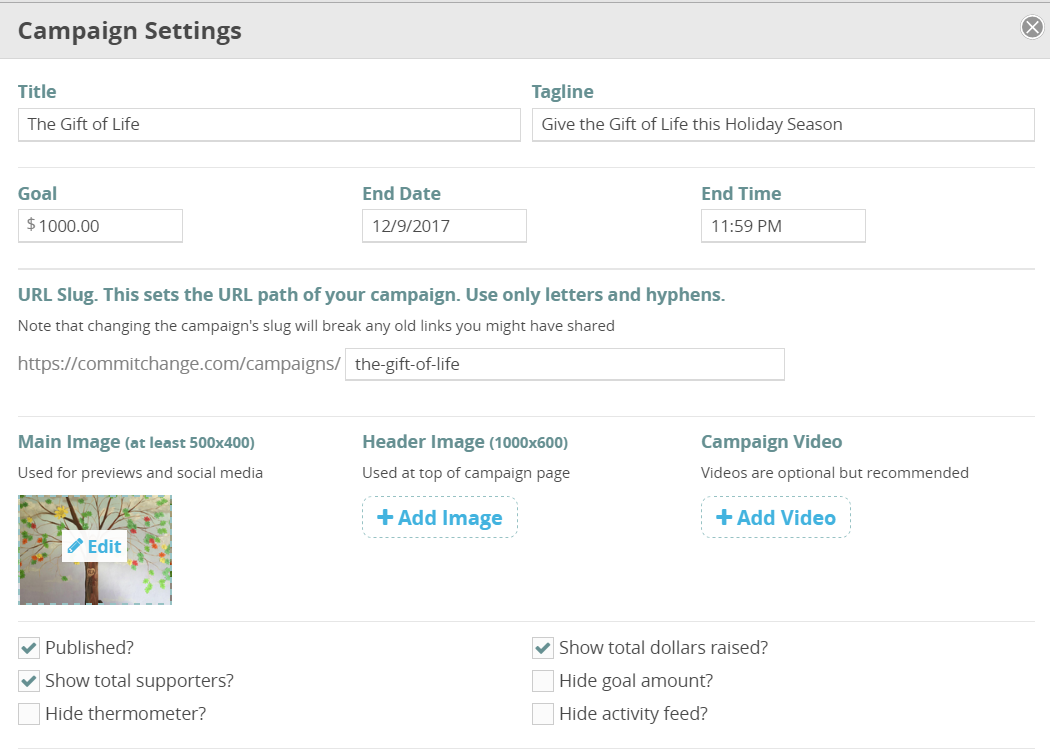The height and width of the screenshot is (754, 1050).
Task: Open the End Date field
Action: tap(444, 226)
